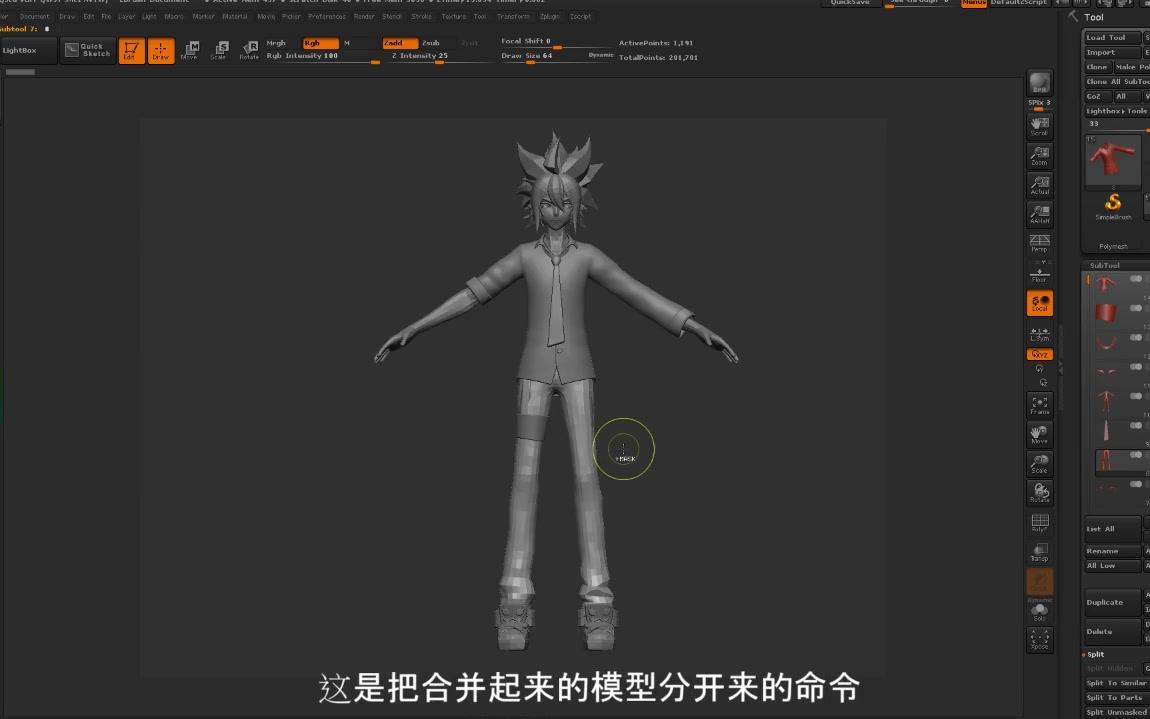Toggle the Mrgb mode
The image size is (1150, 719).
click(x=276, y=43)
